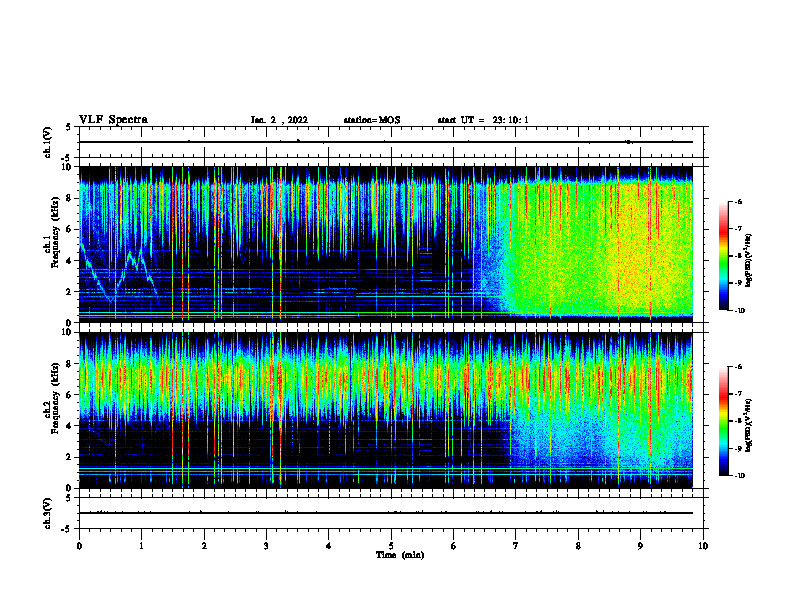Click the "station=MOS" header label
Image resolution: width=792 pixels, height=612 pixels.
pyautogui.click(x=372, y=120)
